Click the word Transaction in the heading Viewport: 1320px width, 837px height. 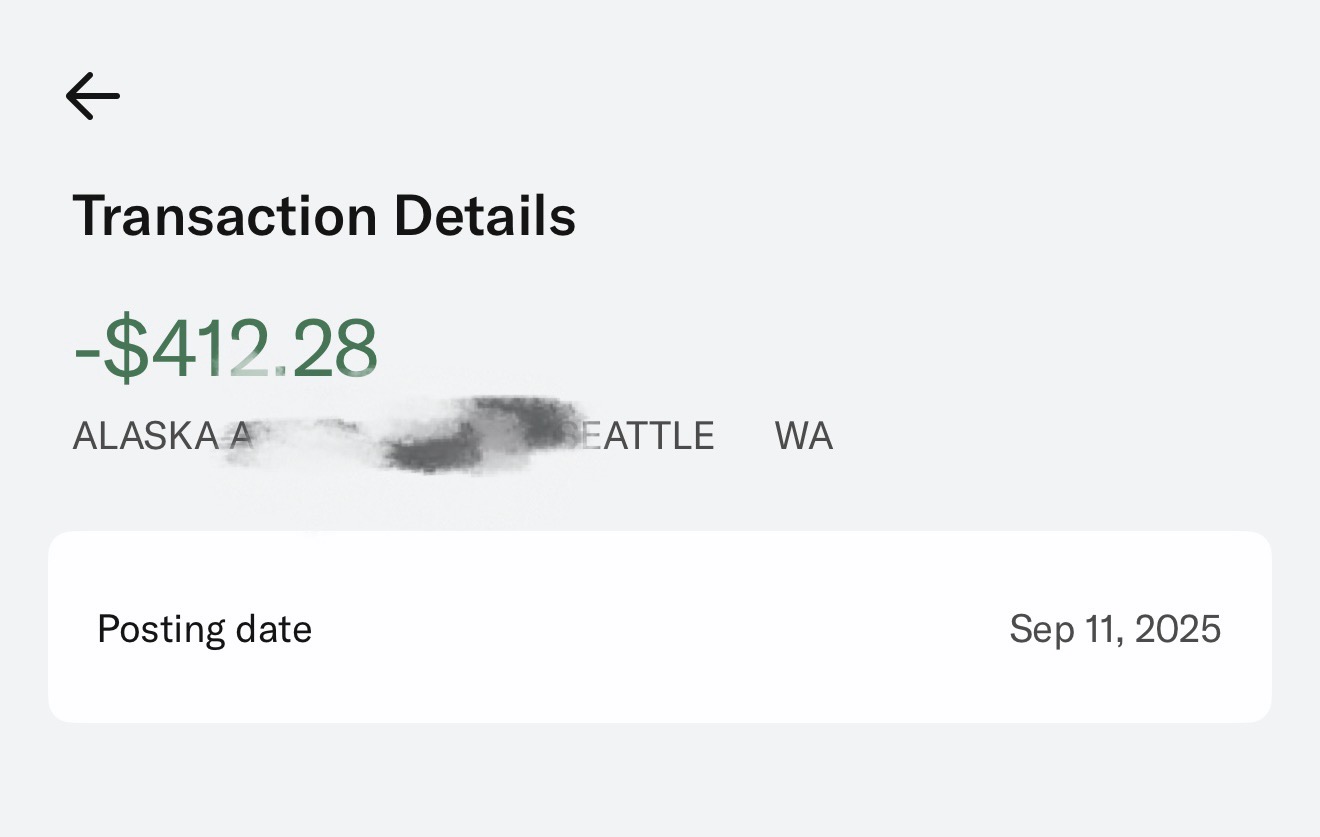point(225,216)
